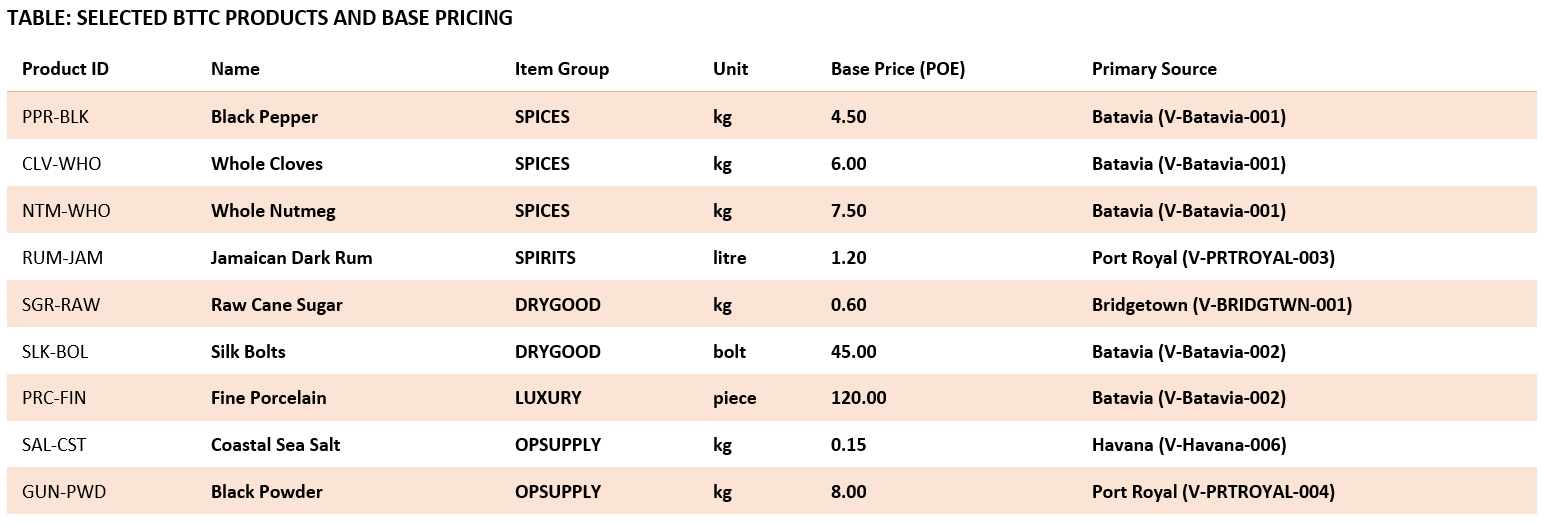
Task: Select the Primary Source column header
Action: pos(1154,69)
